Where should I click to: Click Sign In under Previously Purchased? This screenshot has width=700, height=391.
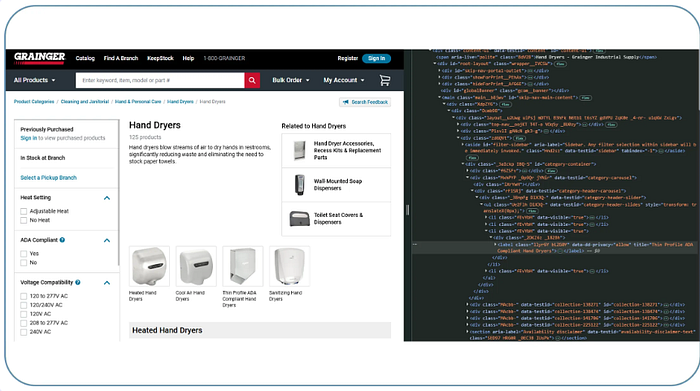pyautogui.click(x=29, y=138)
